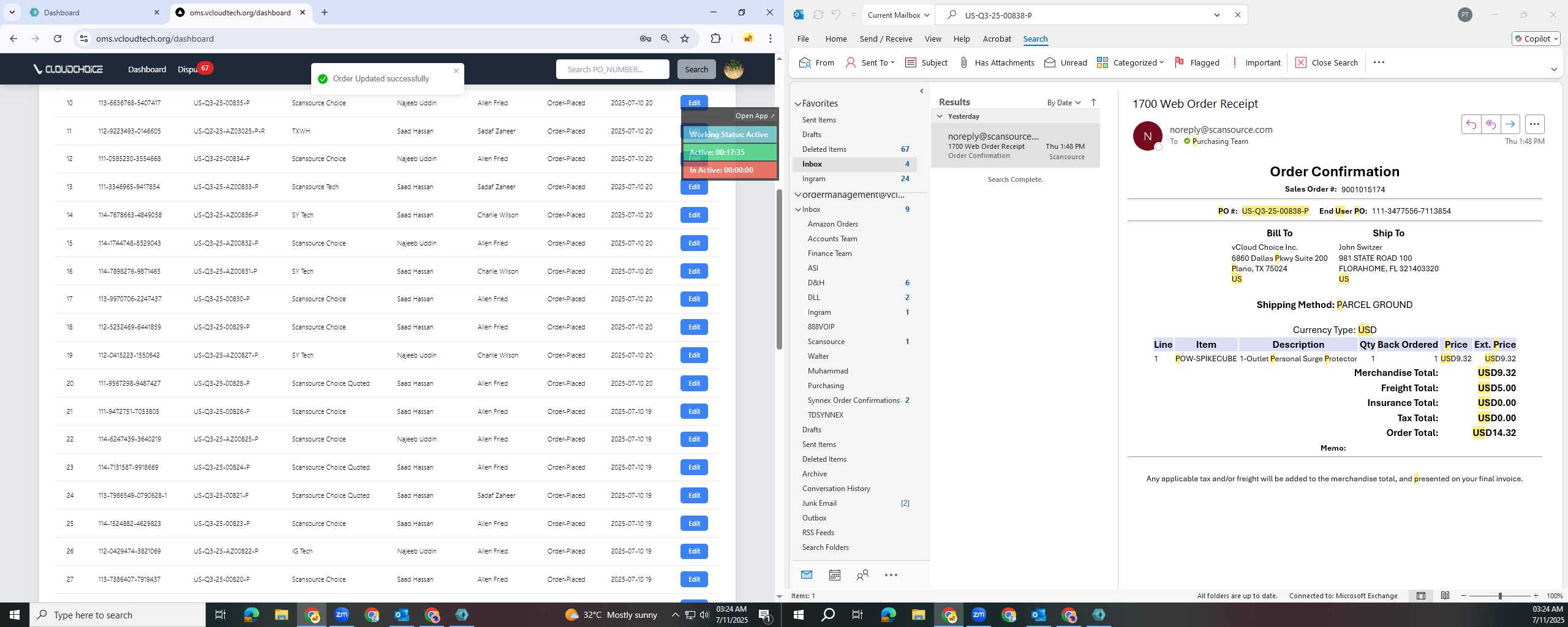Switch to Outlook reading view

click(x=1445, y=595)
